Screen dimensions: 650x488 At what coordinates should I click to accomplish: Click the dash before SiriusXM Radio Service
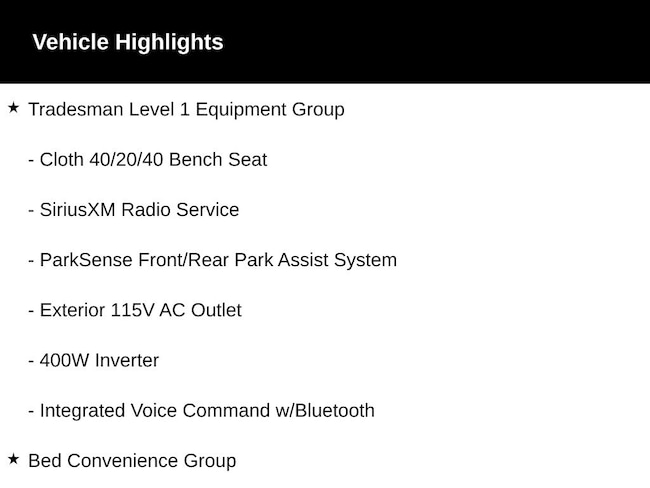(31, 211)
